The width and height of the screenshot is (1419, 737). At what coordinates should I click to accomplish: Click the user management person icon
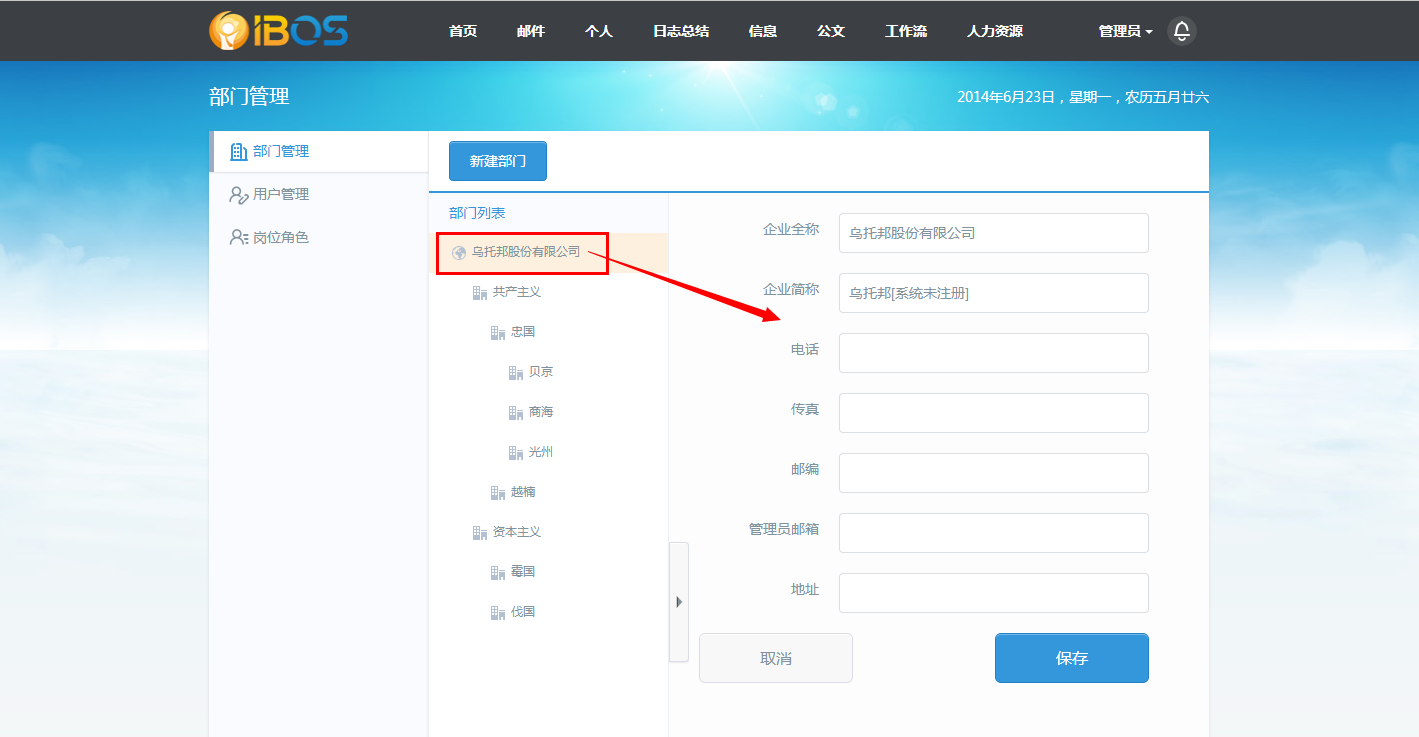(x=238, y=195)
